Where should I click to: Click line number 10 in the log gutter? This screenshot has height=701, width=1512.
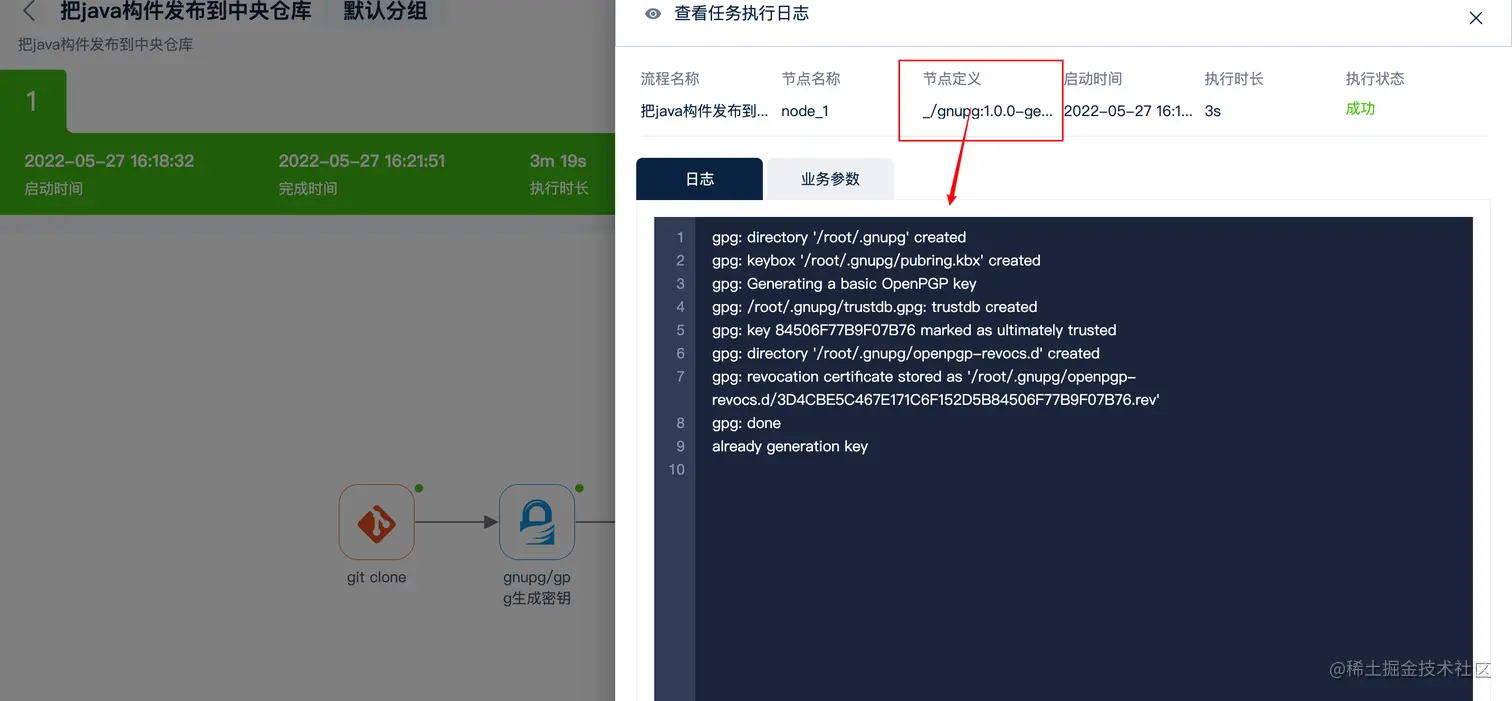tap(677, 469)
